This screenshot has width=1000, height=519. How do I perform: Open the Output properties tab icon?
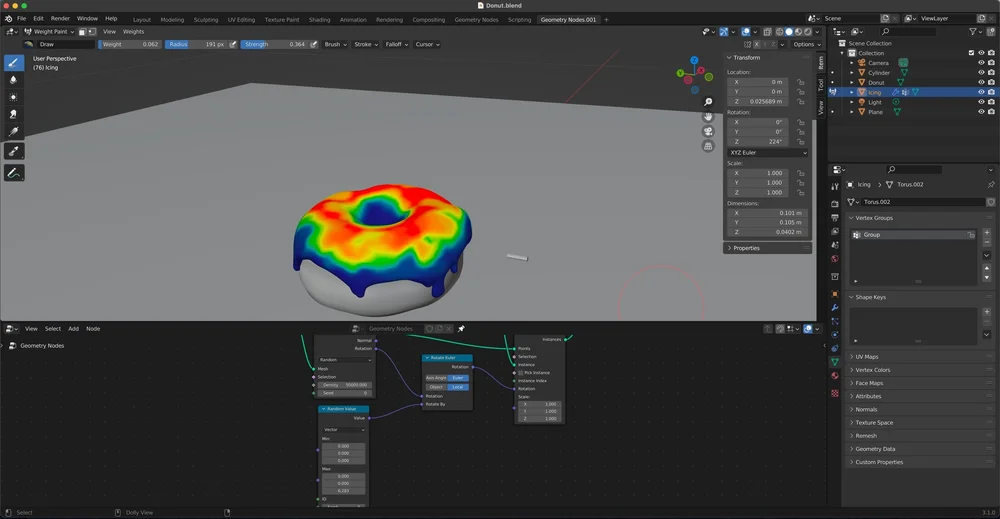pyautogui.click(x=835, y=217)
